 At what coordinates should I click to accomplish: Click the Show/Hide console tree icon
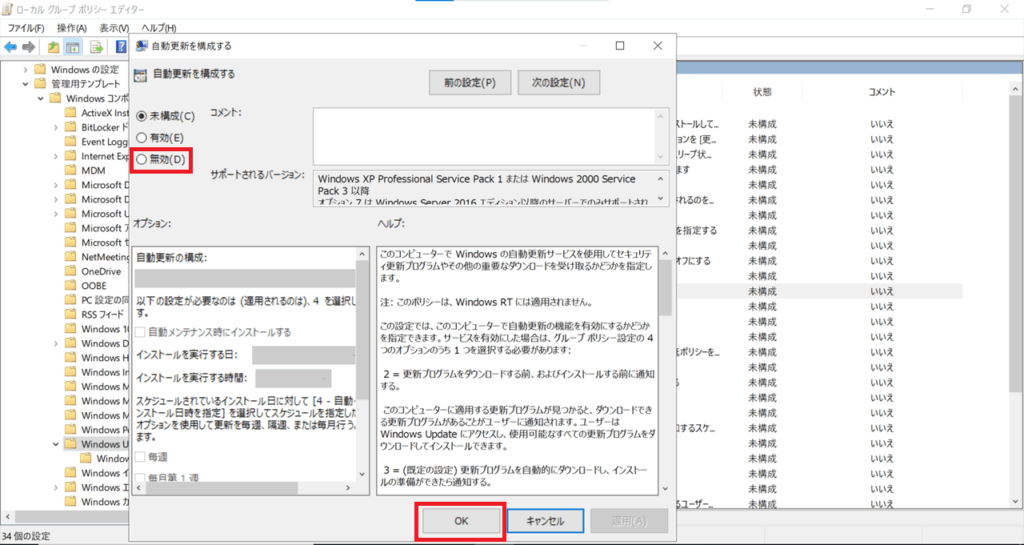pos(73,47)
